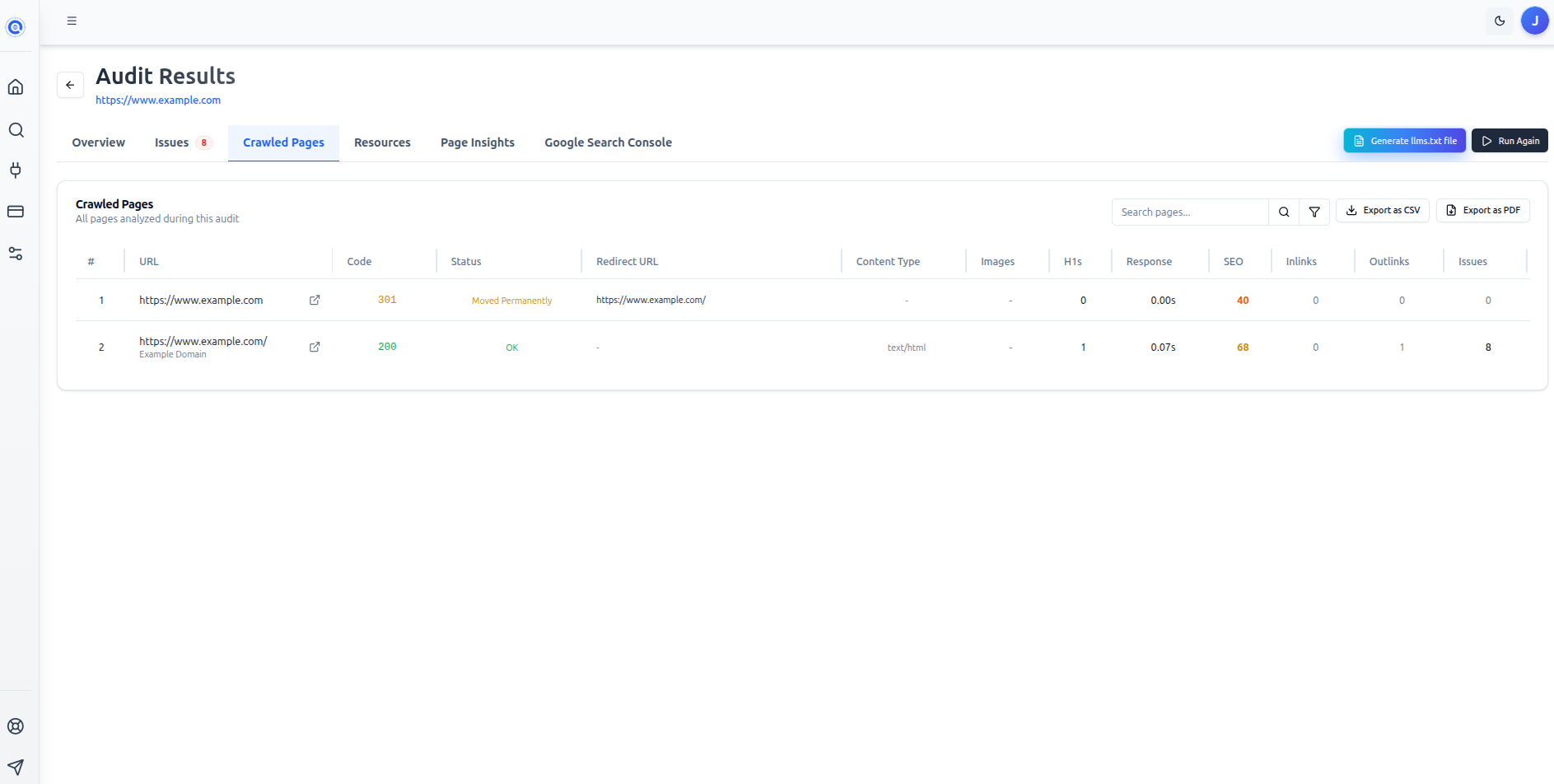Click the magnifier button next to search pages
This screenshot has height=784, width=1554.
click(x=1283, y=212)
